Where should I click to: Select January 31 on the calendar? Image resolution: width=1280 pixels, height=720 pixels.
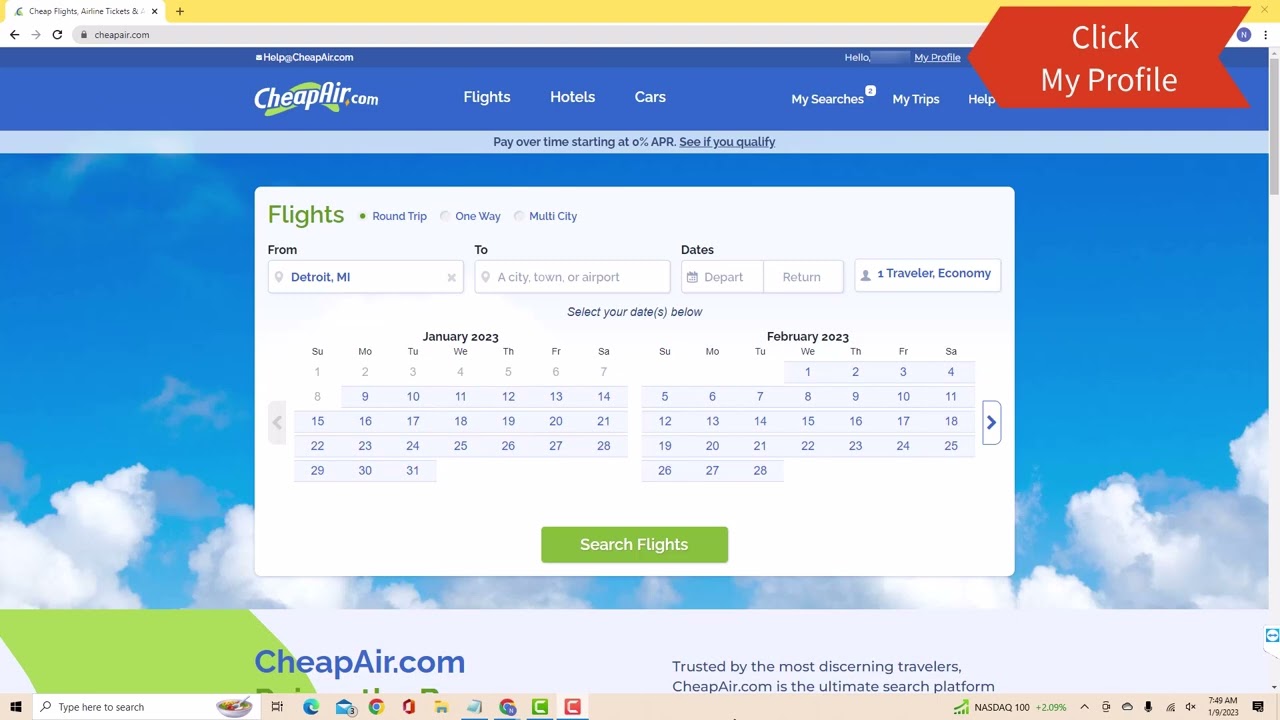412,470
